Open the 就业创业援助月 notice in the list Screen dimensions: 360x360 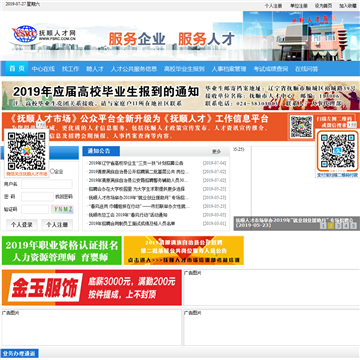point(139,197)
